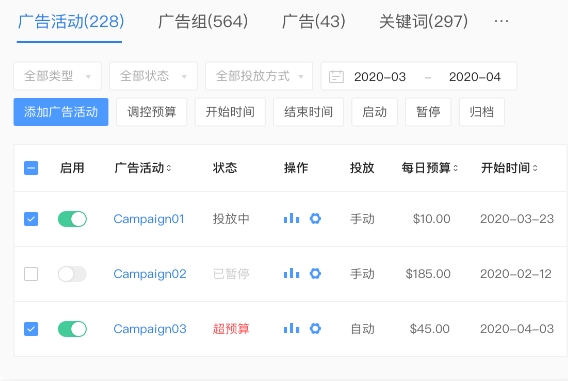This screenshot has height=381, width=568.
Task: Disable the Campaign01 enable switch
Action: (72, 219)
